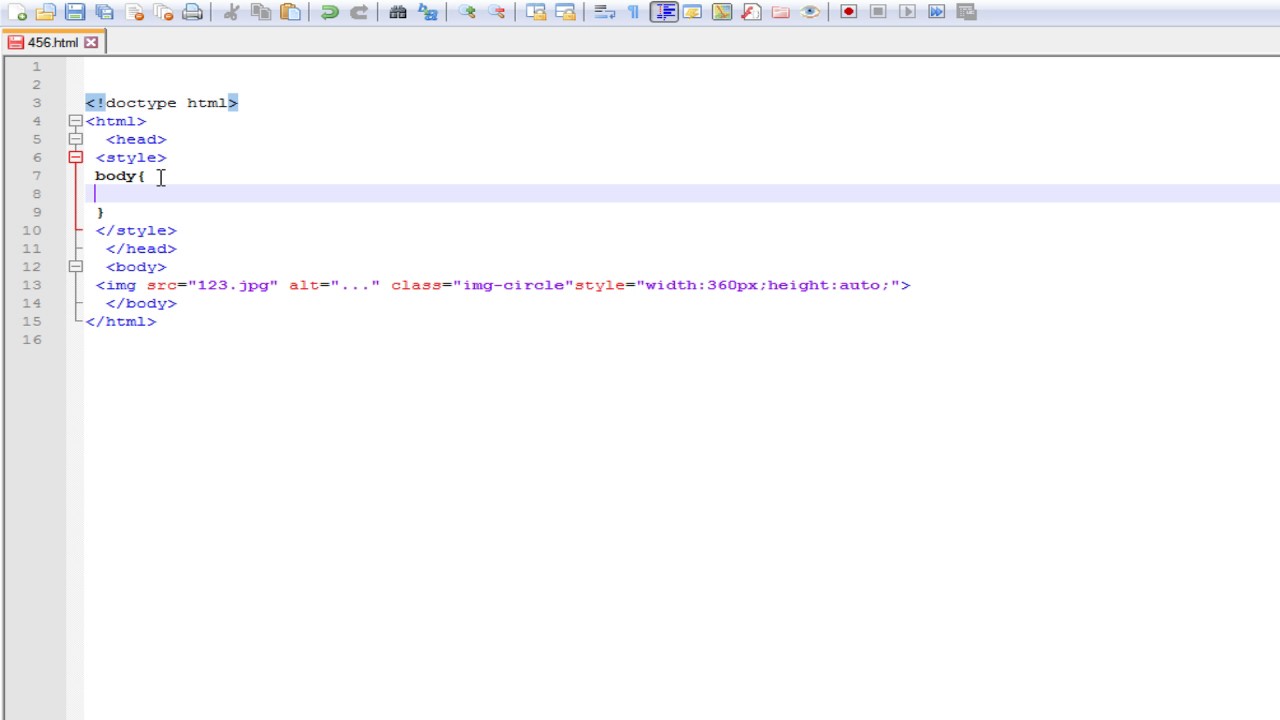Screen dimensions: 1280x720
Task: Zoom out of the editor text
Action: point(496,12)
